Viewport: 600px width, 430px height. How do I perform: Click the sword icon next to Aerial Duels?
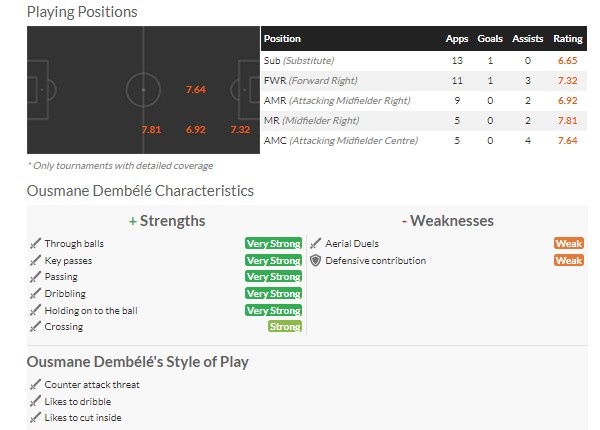click(315, 244)
